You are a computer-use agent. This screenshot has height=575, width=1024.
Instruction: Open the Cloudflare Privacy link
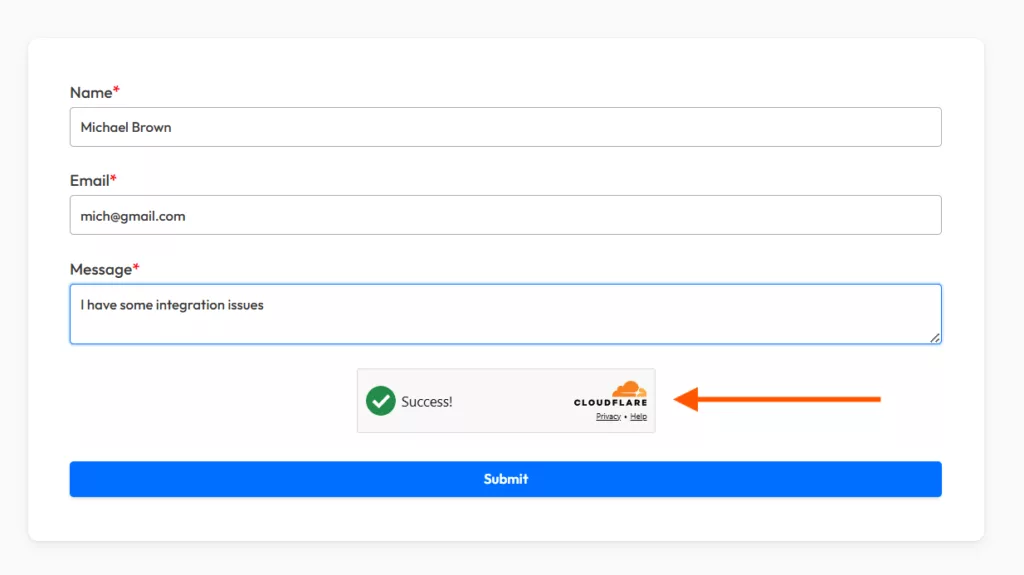pos(608,417)
